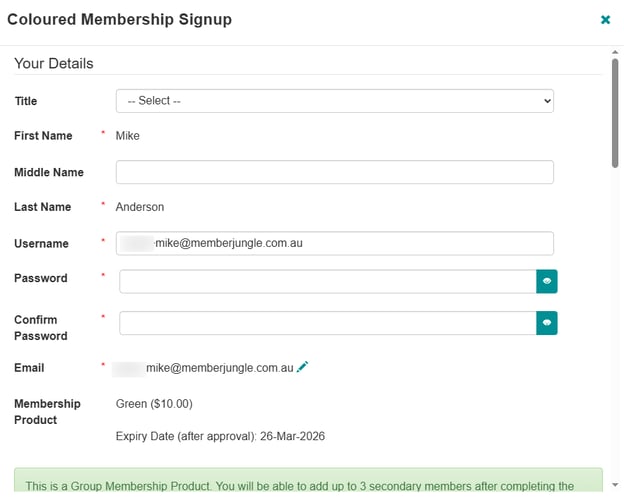Click the vertical scrollbar thumb
Image resolution: width=624 pixels, height=498 pixels.
click(615, 113)
